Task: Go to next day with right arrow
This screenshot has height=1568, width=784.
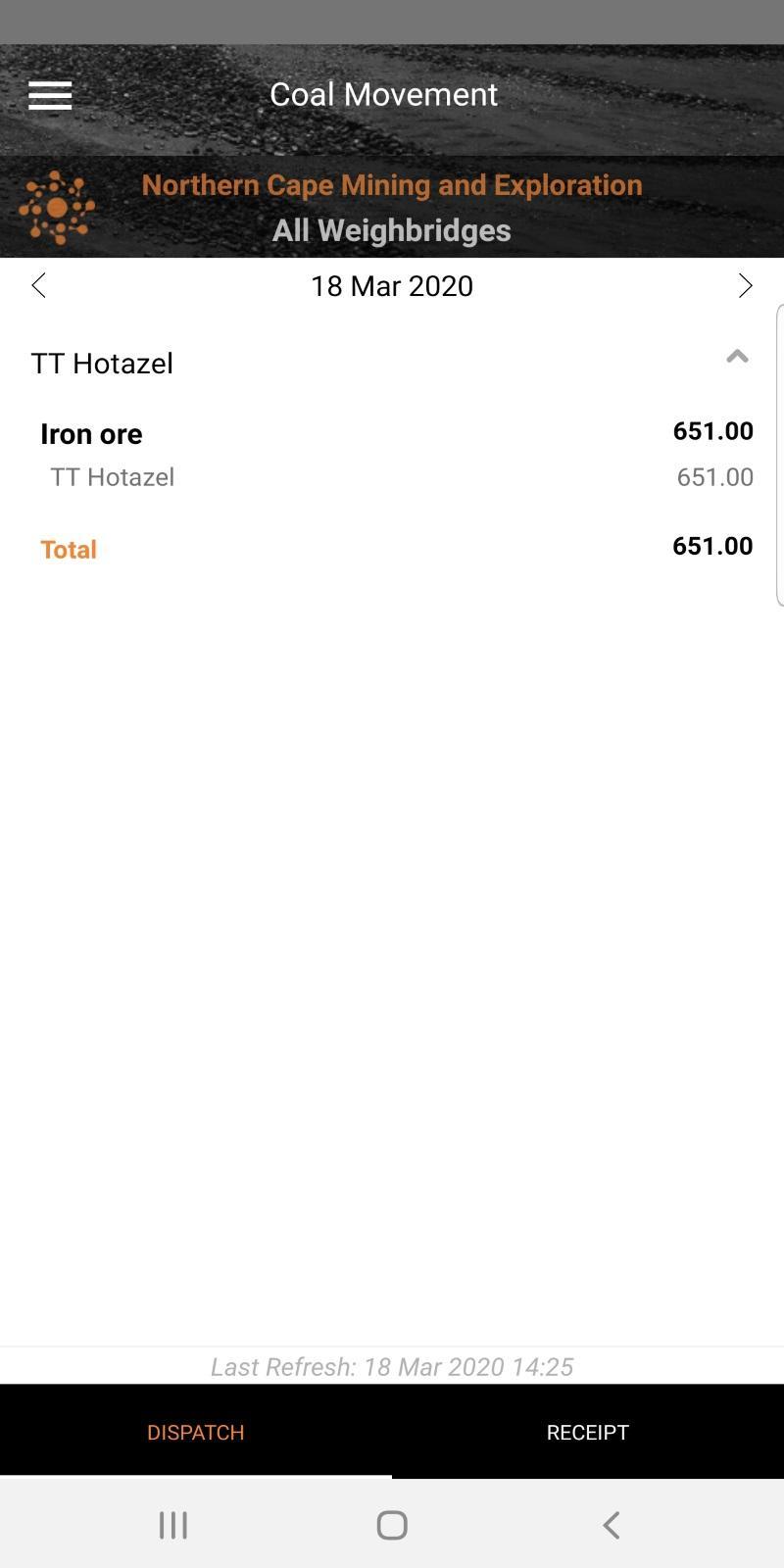Action: click(746, 285)
